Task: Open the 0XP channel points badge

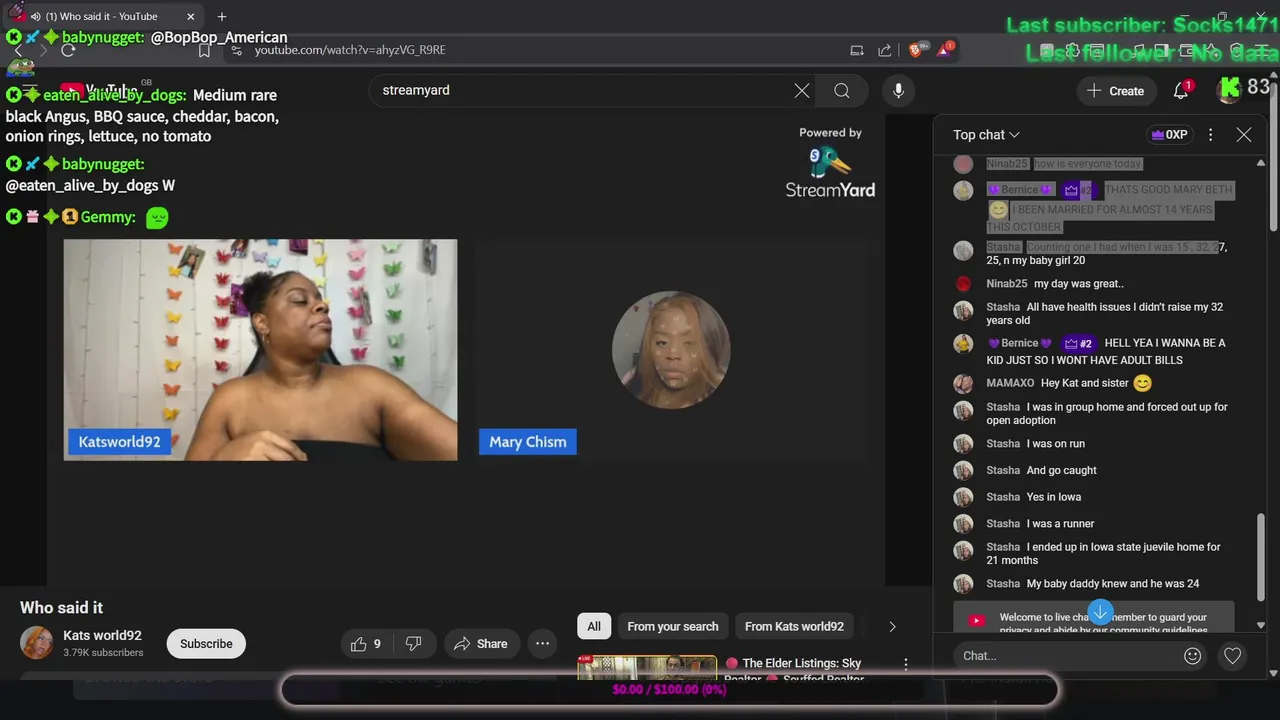Action: [x=1170, y=135]
